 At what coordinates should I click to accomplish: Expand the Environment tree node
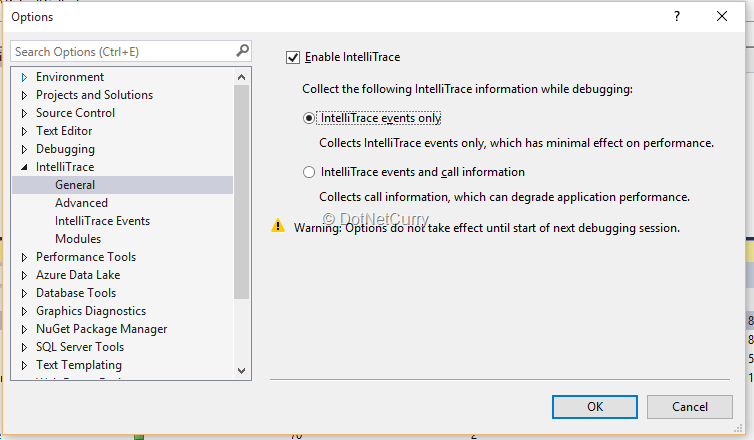pos(24,77)
